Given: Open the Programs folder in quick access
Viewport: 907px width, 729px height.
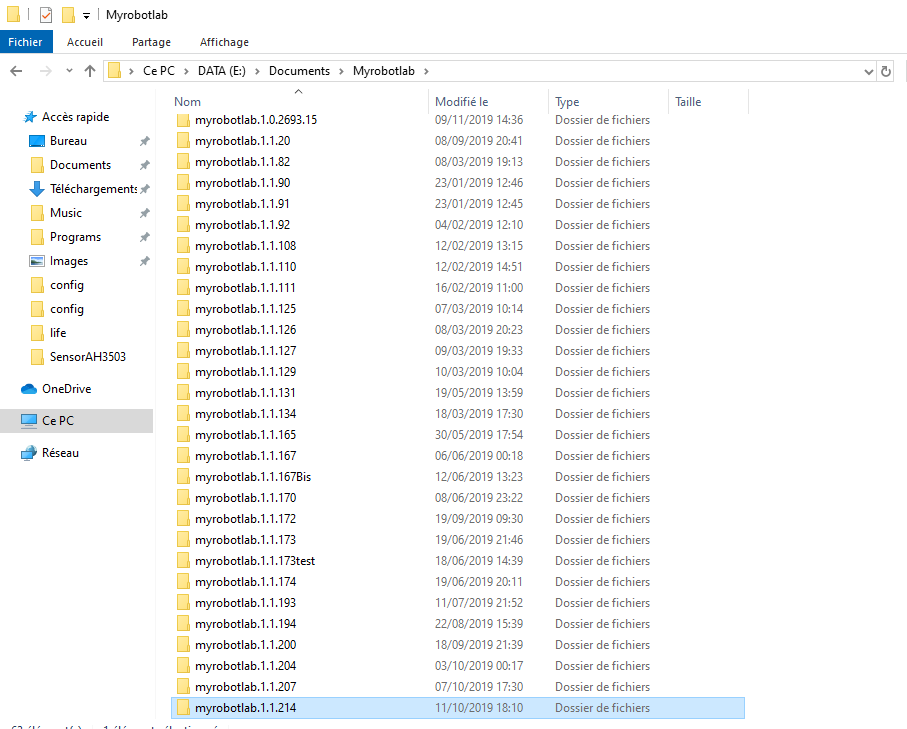Looking at the screenshot, I should (x=75, y=237).
